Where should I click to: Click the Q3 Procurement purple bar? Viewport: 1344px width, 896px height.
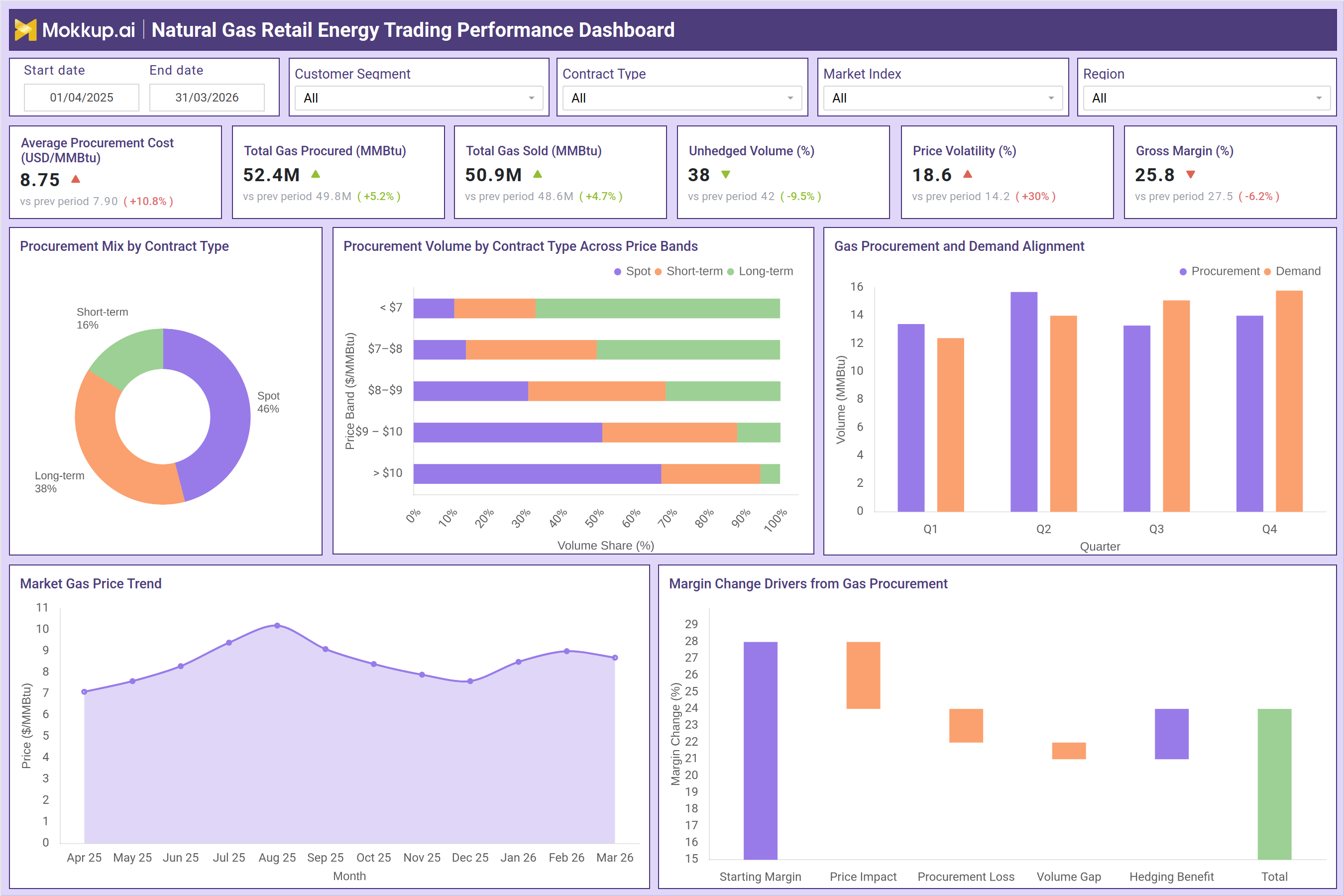(x=1136, y=419)
